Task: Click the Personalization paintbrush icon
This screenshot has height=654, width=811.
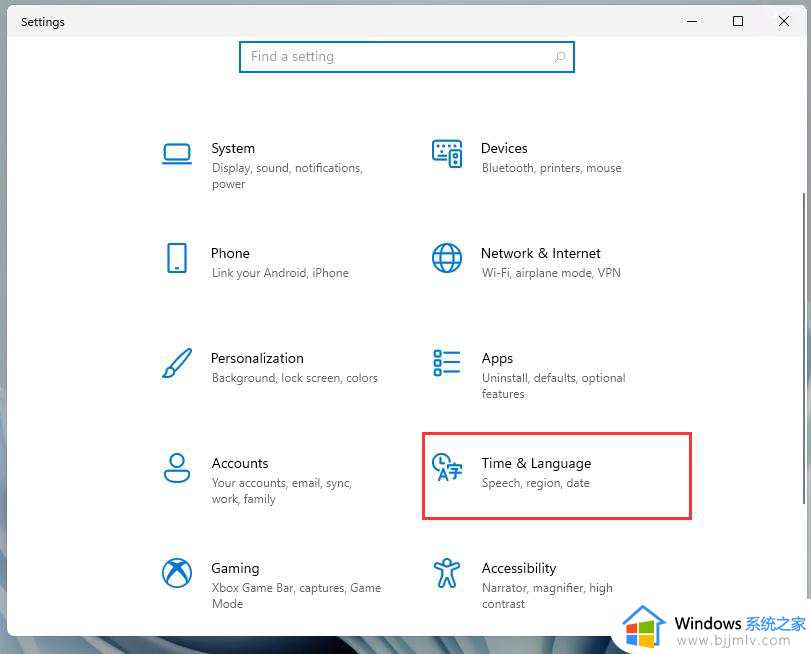Action: click(177, 363)
